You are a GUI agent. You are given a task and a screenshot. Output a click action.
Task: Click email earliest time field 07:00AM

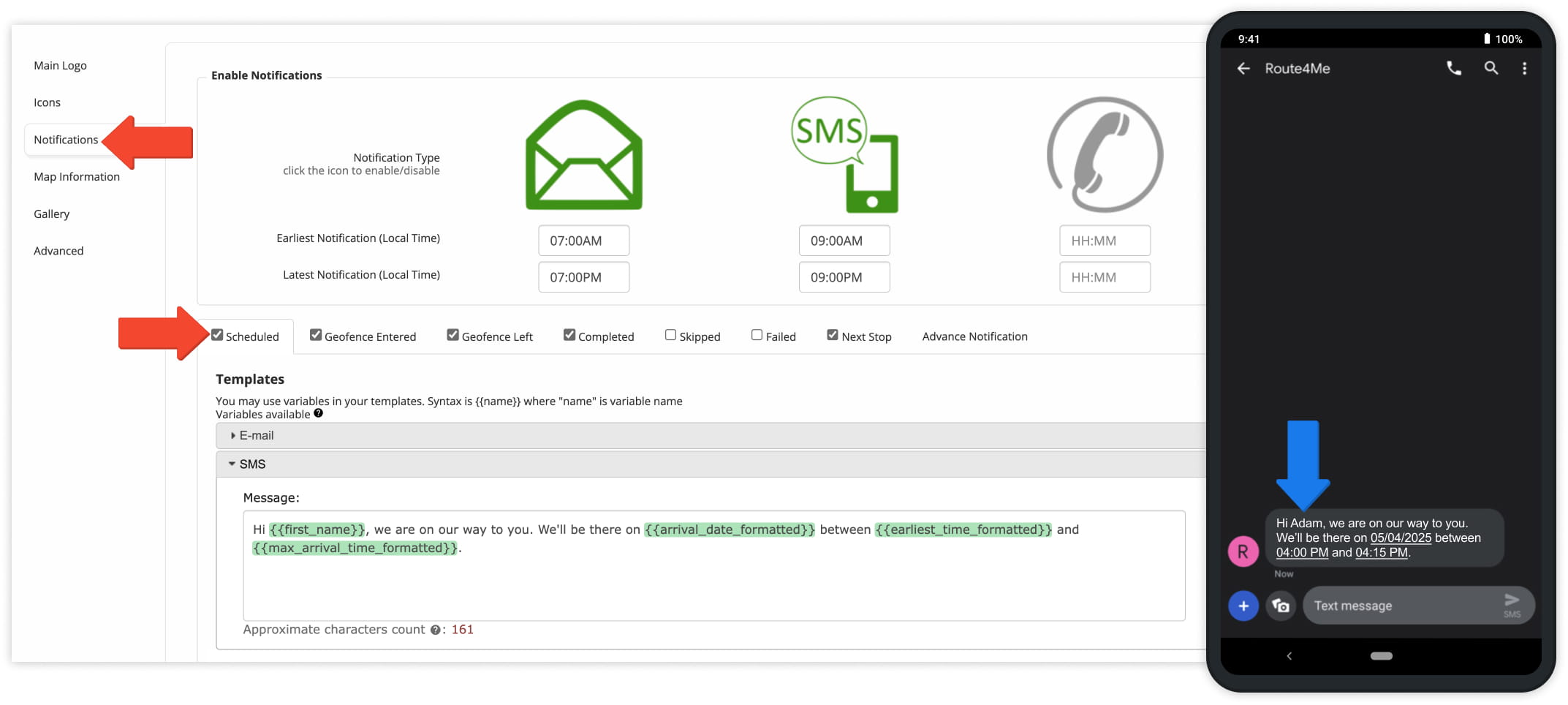coord(583,241)
